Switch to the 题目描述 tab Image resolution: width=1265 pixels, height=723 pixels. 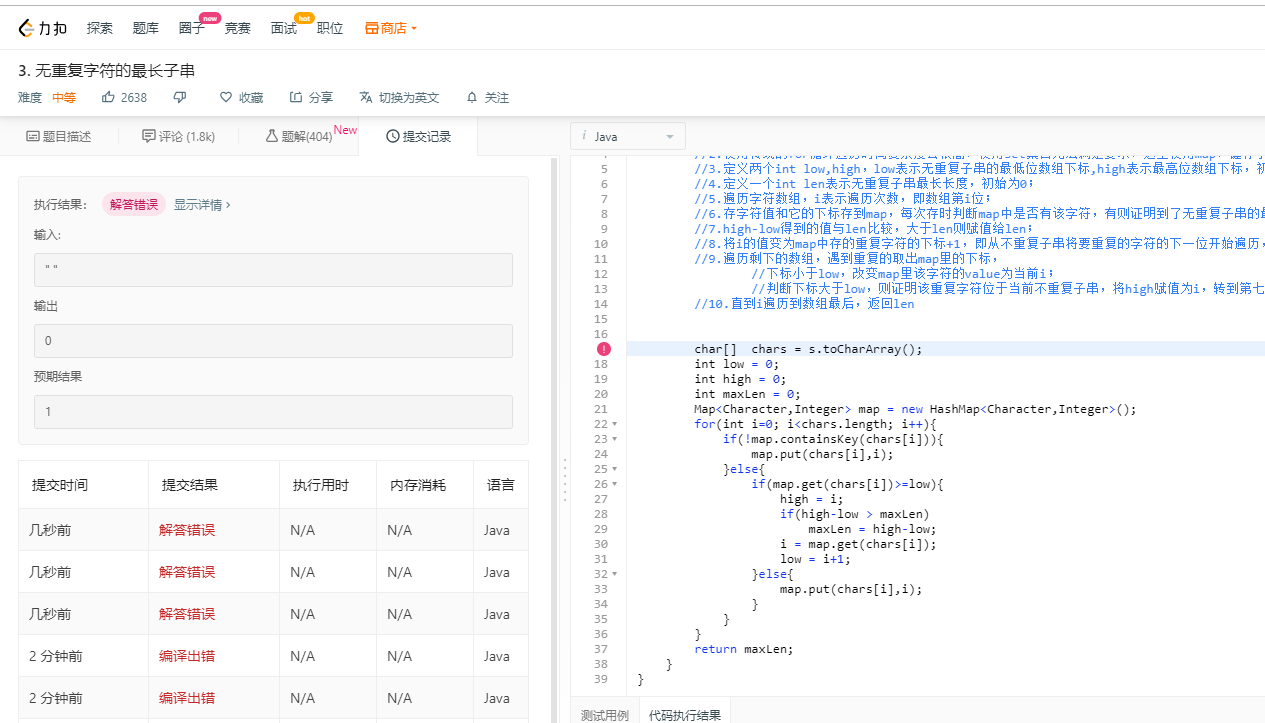(x=59, y=136)
